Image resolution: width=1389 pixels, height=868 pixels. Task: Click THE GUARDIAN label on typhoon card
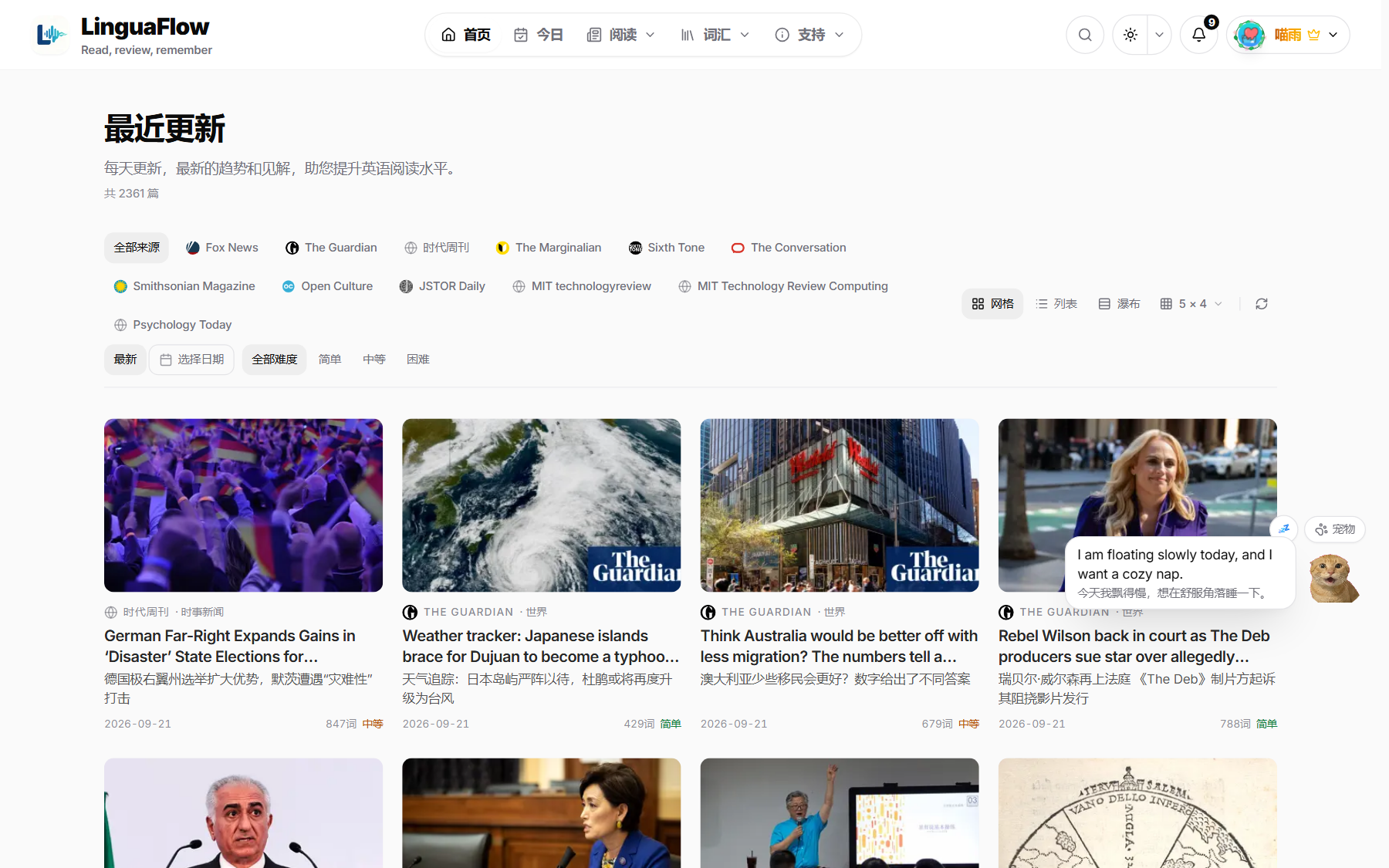468,612
